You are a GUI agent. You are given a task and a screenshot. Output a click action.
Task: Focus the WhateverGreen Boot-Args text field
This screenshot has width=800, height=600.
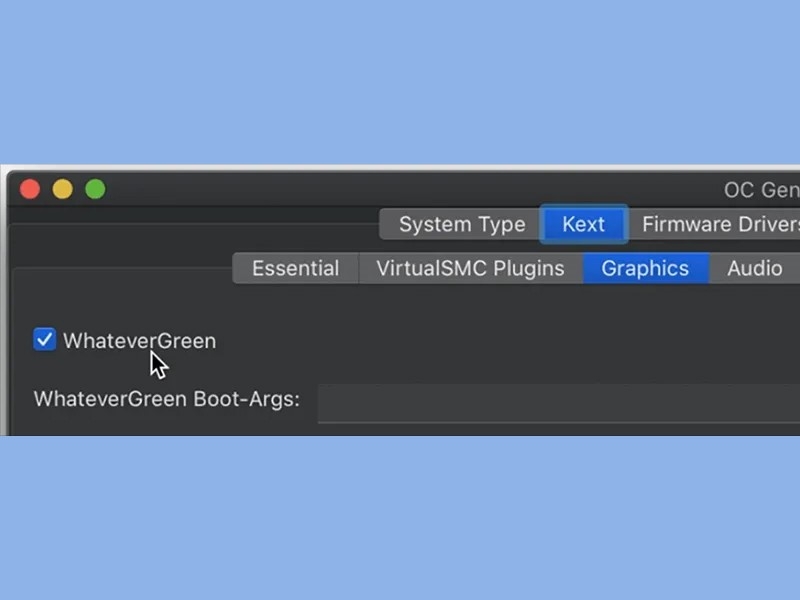coord(559,403)
